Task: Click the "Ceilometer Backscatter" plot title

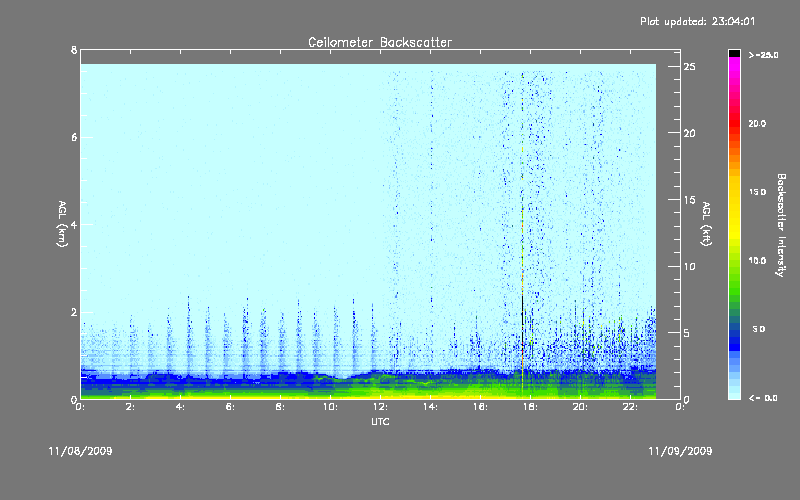Action: (x=380, y=42)
